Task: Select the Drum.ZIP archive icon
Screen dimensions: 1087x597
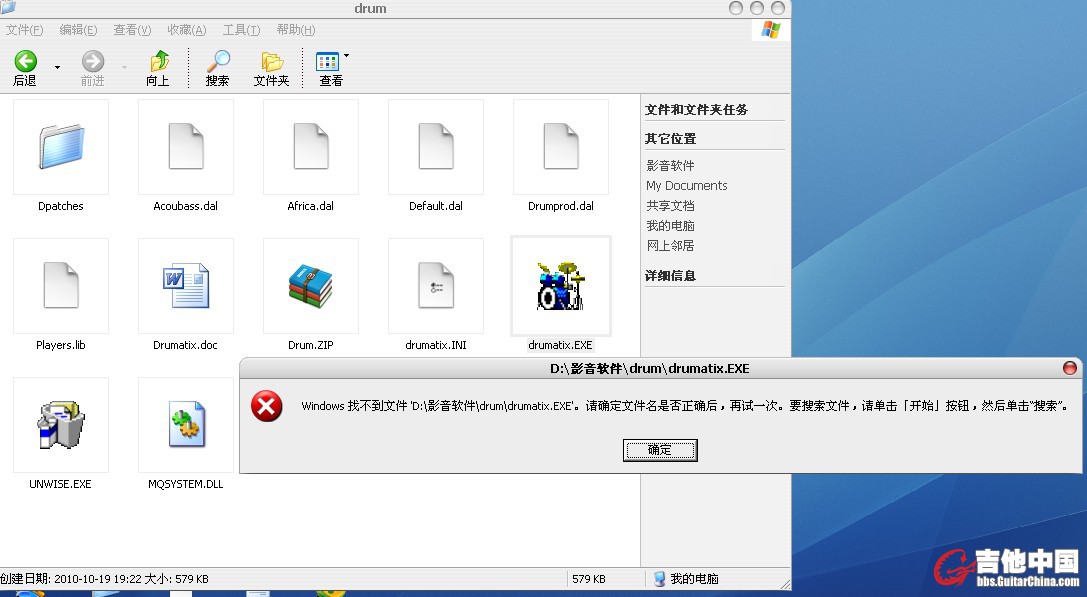Action: pos(311,286)
